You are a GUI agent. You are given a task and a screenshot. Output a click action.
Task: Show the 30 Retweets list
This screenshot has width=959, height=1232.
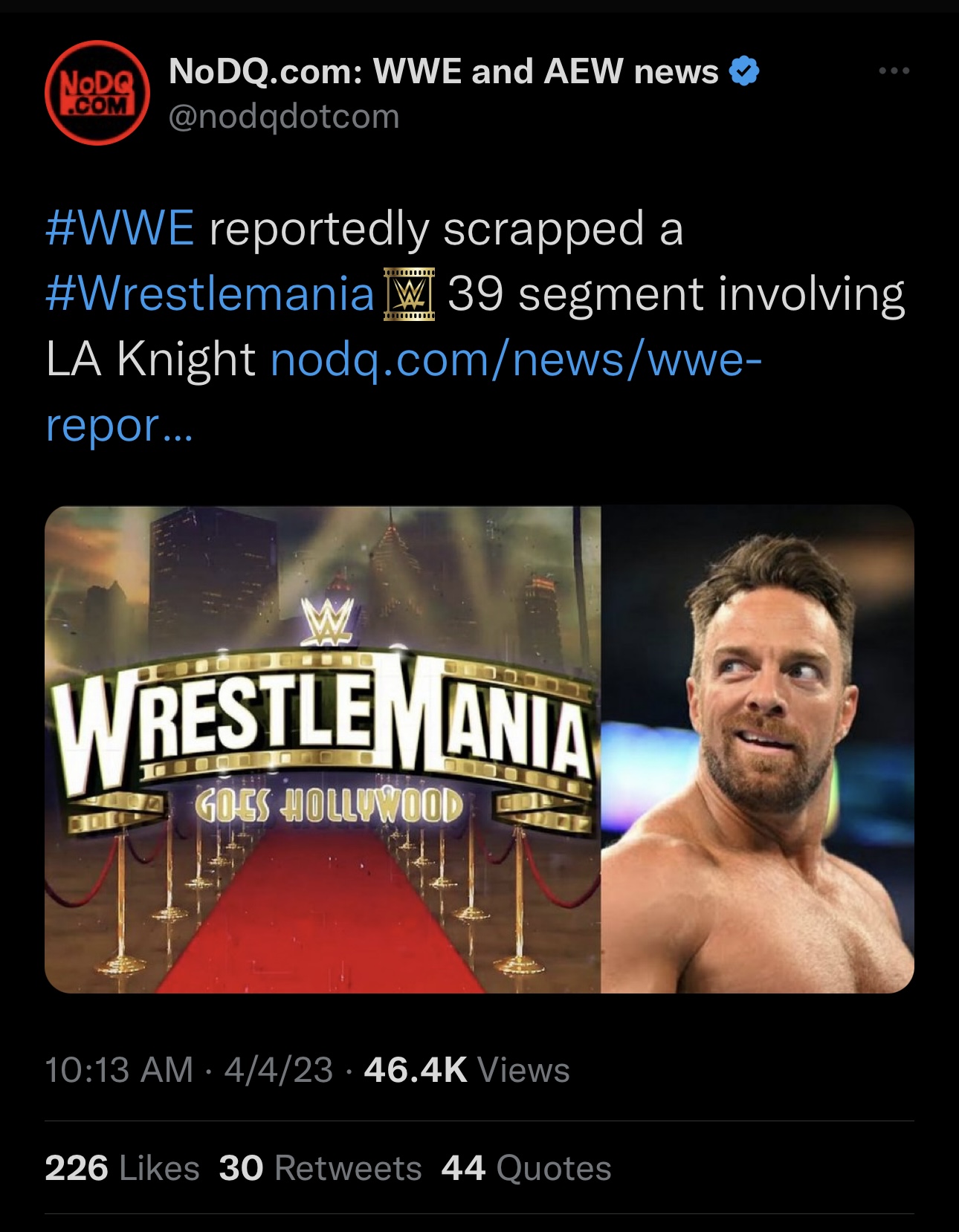[x=320, y=1168]
